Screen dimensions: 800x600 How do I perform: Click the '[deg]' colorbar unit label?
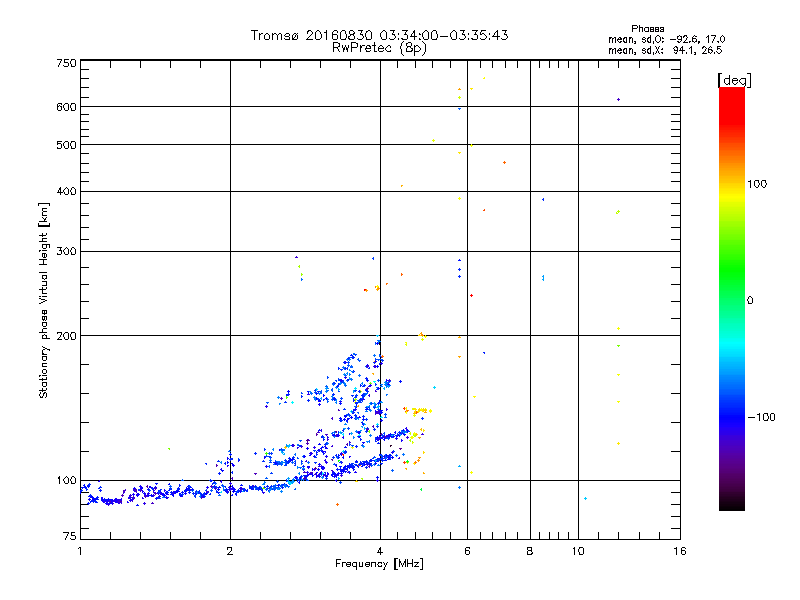[x=734, y=80]
